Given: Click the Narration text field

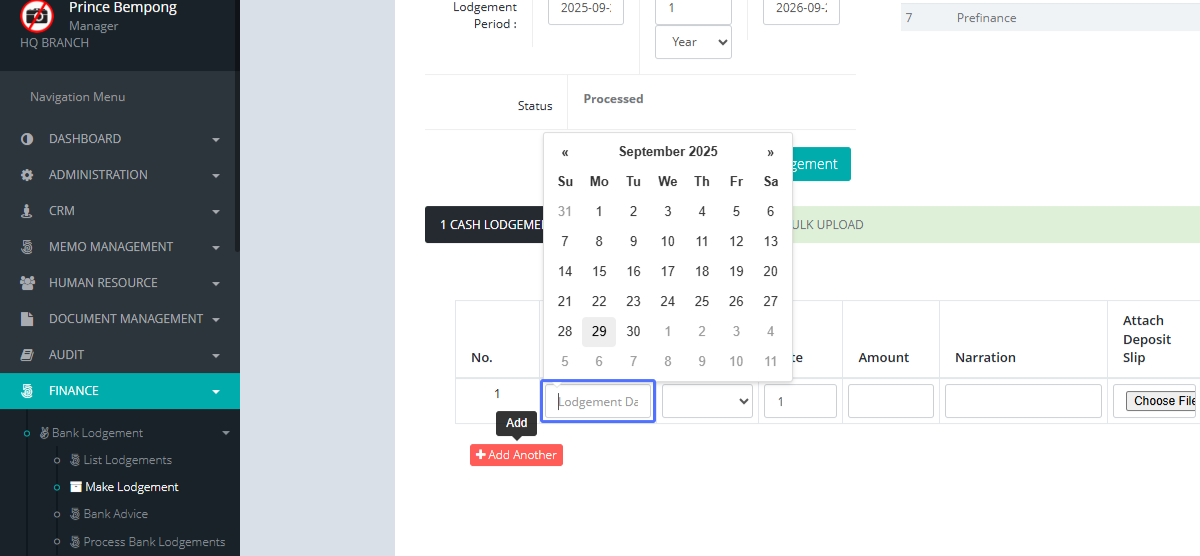Looking at the screenshot, I should (x=1022, y=401).
